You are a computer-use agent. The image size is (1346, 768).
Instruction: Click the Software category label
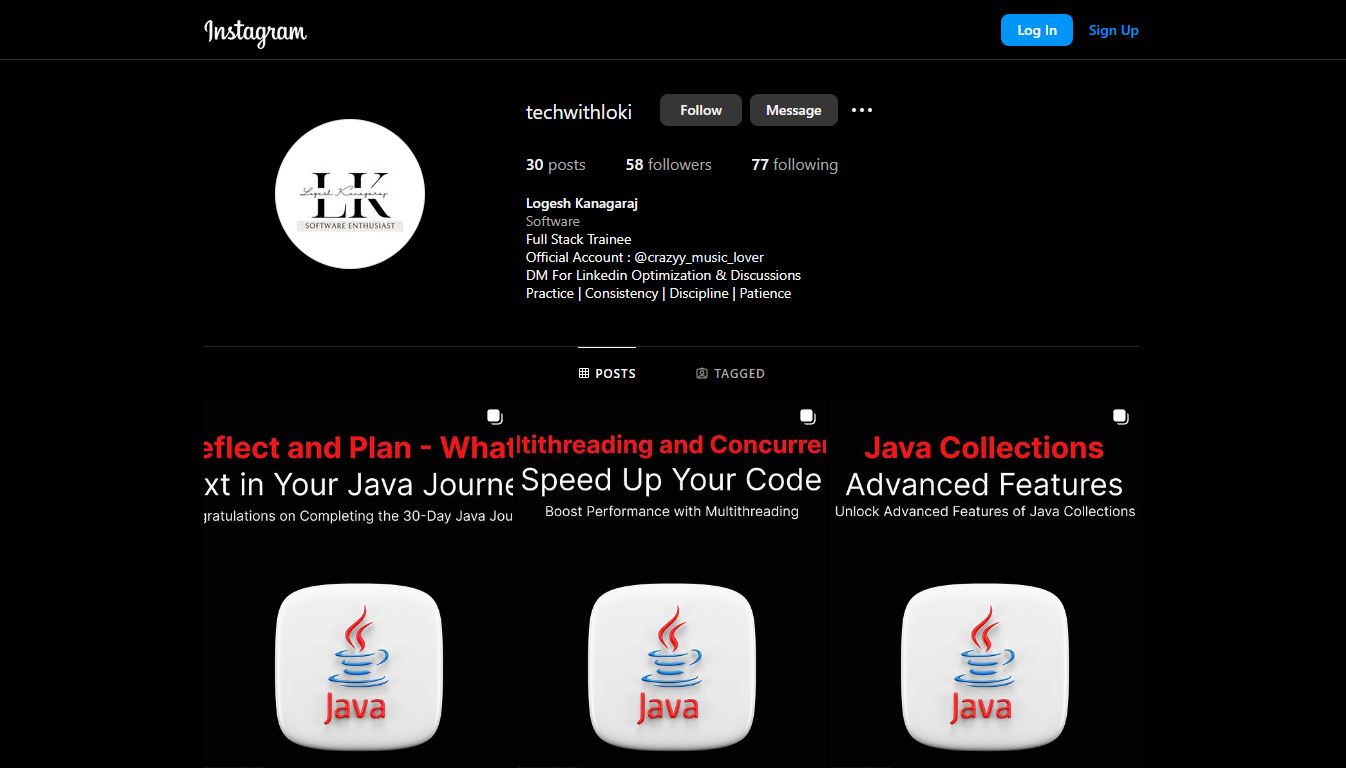pyautogui.click(x=553, y=221)
